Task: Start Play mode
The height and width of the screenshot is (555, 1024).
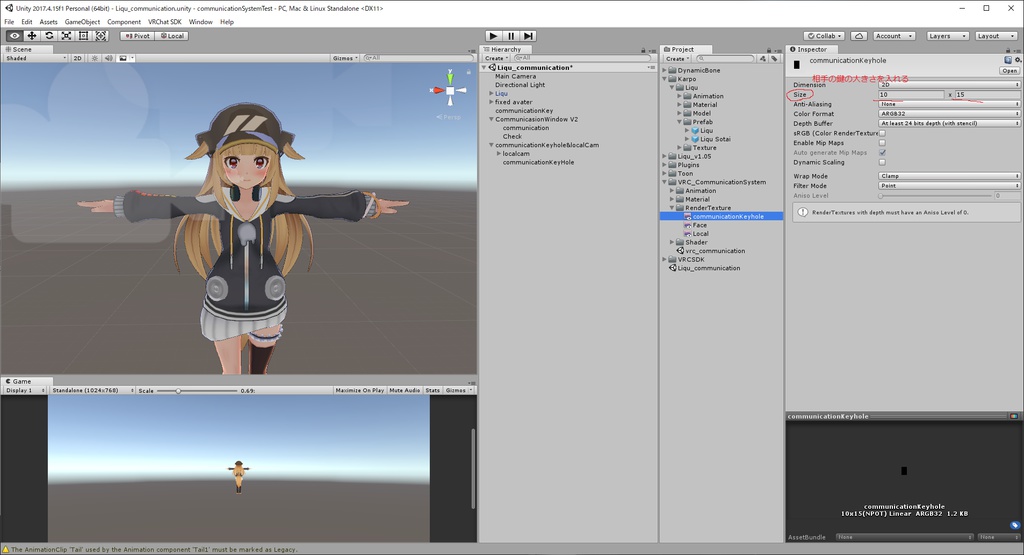Action: (494, 36)
